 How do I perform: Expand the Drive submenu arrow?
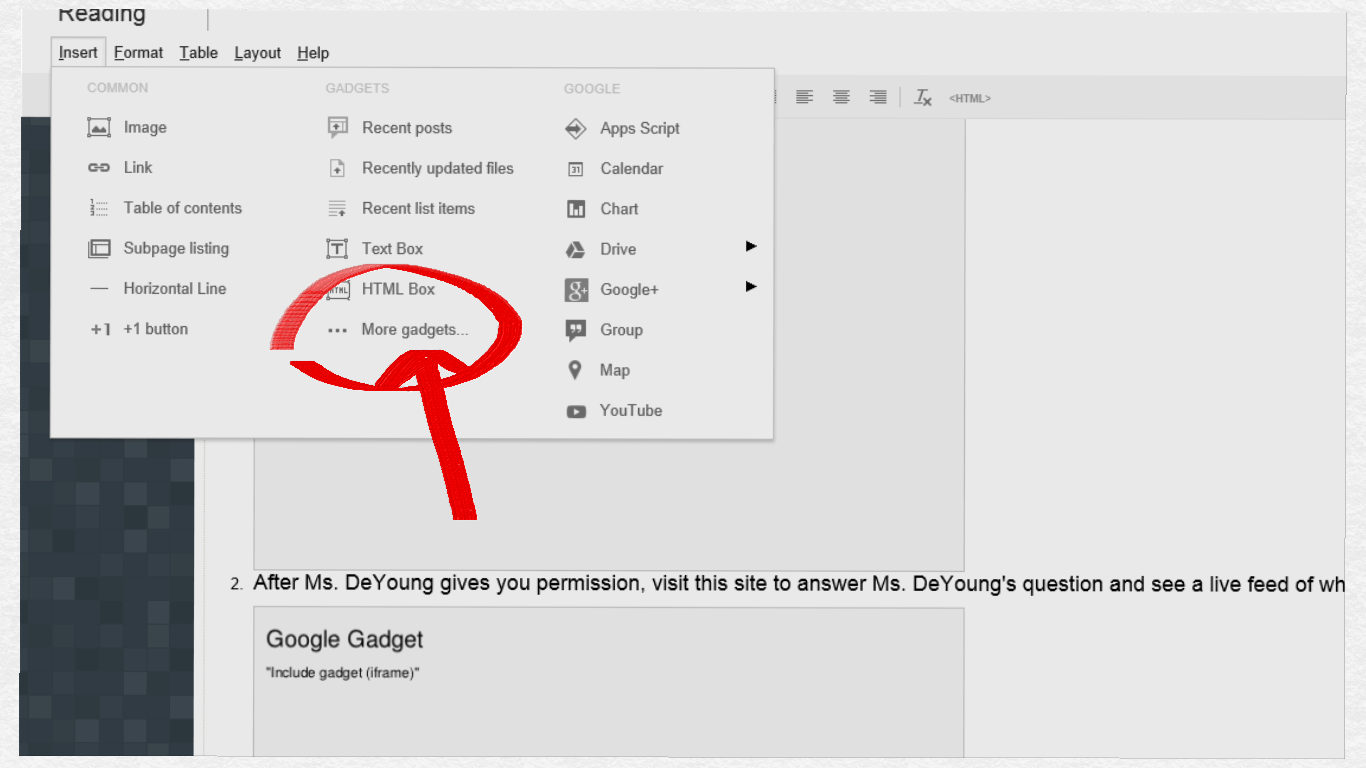point(751,246)
